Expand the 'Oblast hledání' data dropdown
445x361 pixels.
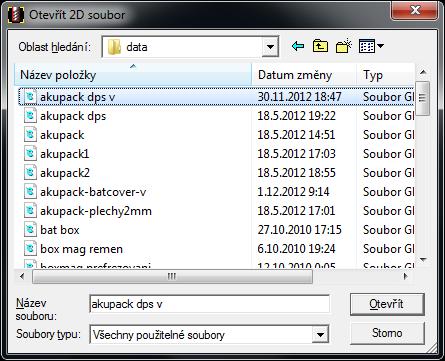270,47
